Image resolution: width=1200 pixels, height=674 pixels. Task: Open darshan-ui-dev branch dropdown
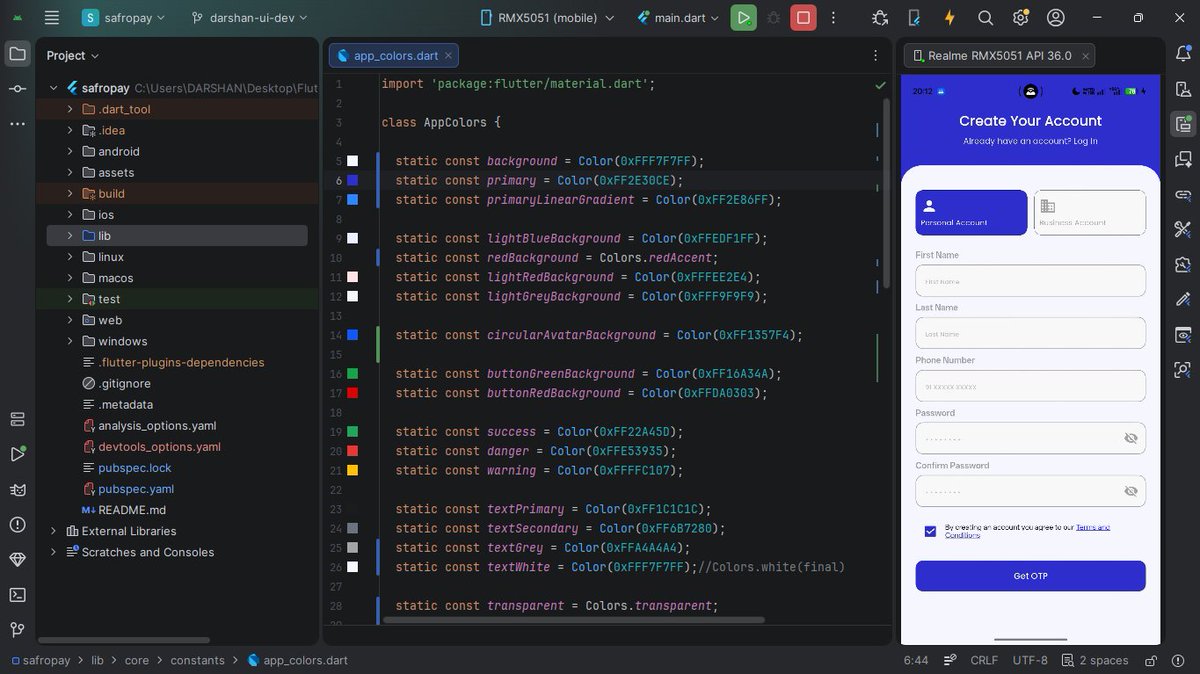point(249,17)
